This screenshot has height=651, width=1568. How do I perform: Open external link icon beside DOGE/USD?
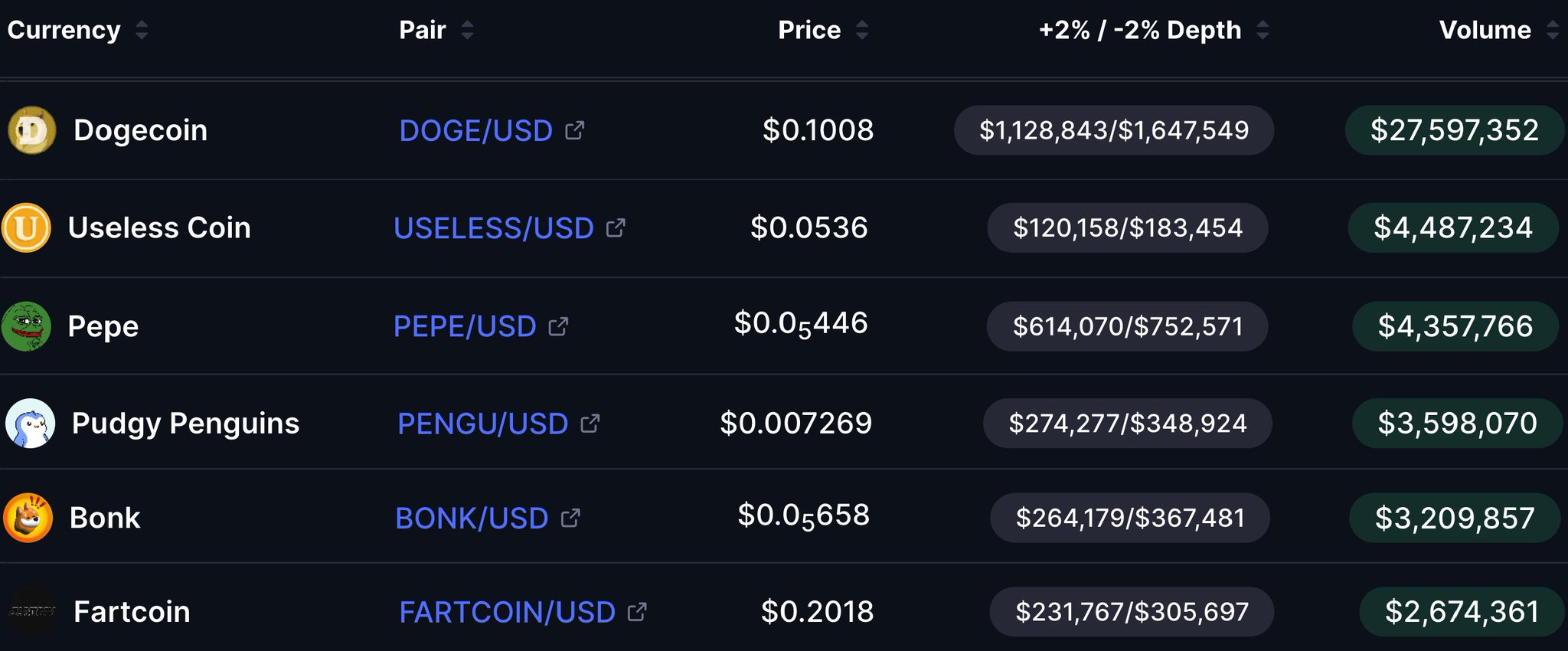pyautogui.click(x=574, y=131)
